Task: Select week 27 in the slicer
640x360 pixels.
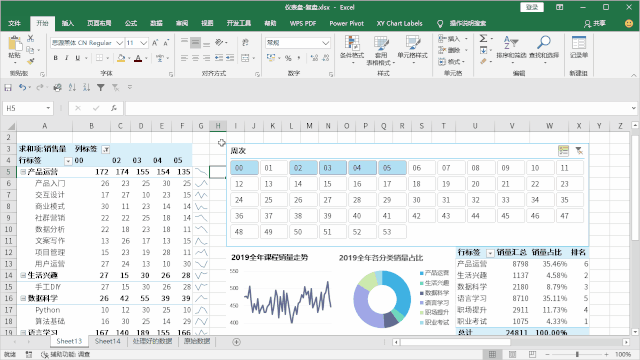Action: coord(333,200)
